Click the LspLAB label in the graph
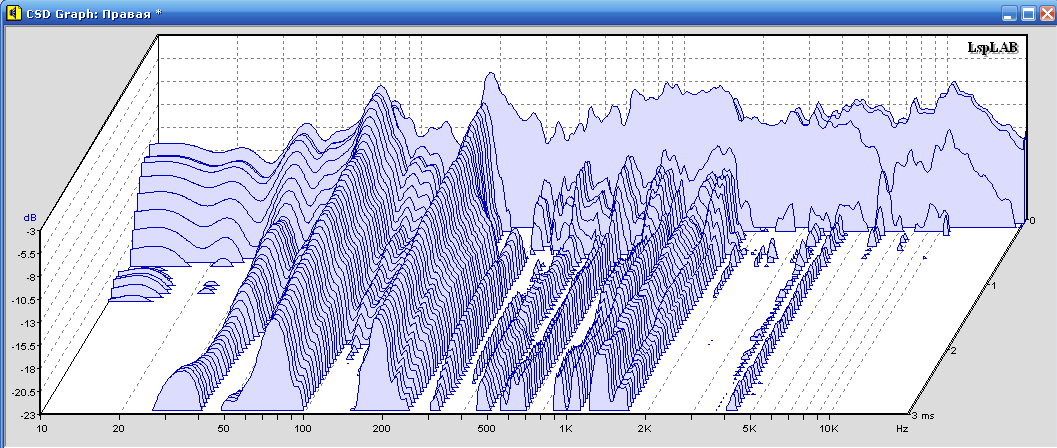 993,47
